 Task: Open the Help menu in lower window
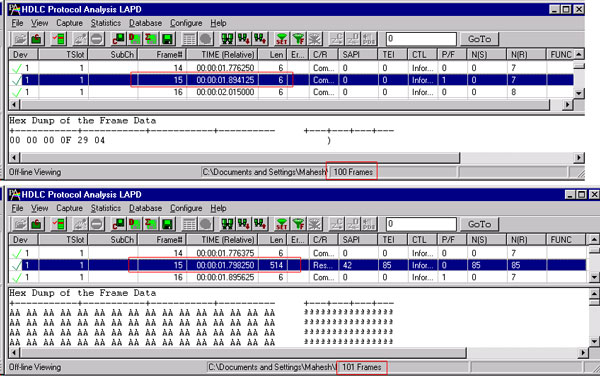pos(218,208)
